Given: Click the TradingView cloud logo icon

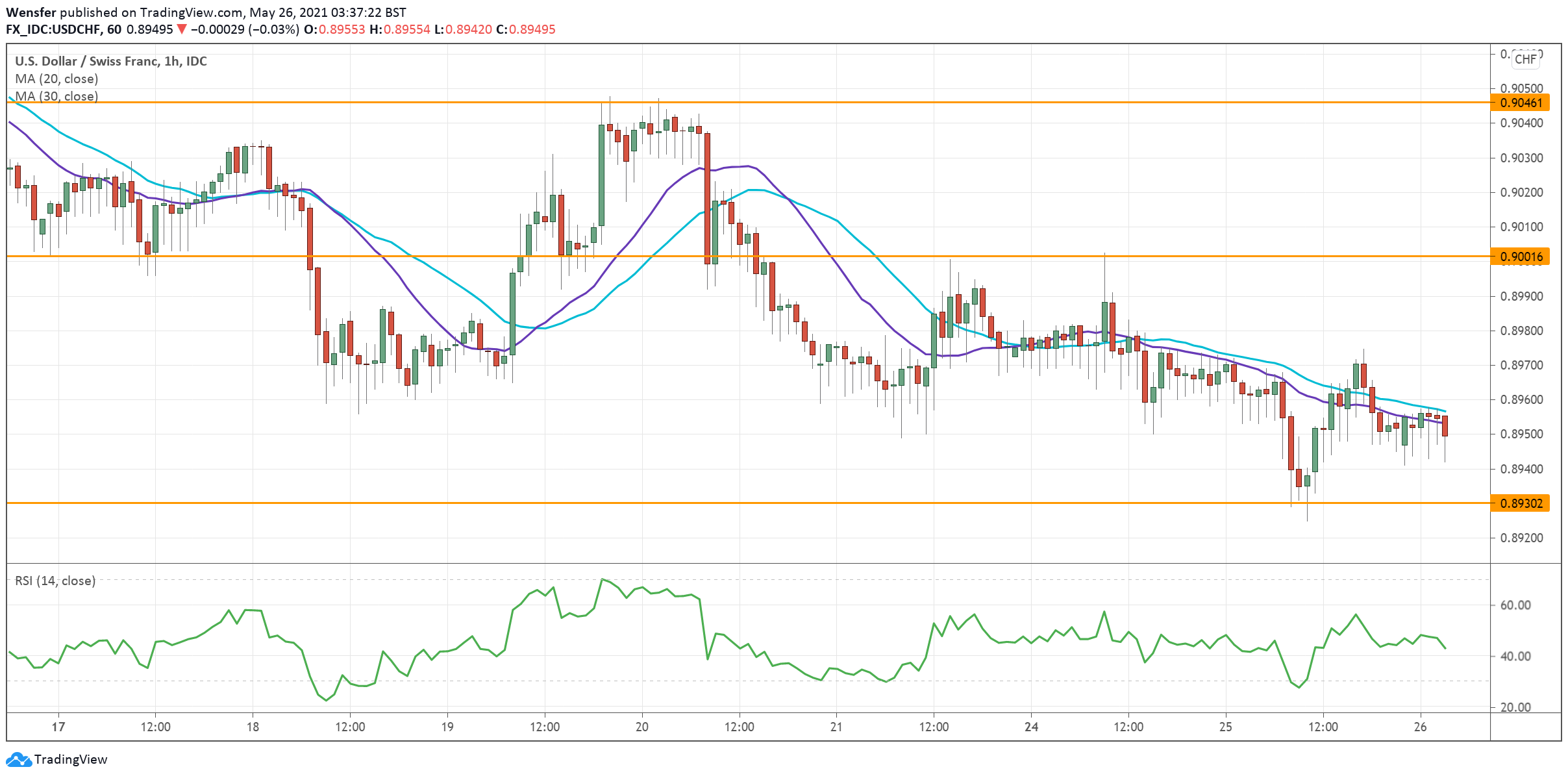Looking at the screenshot, I should coord(18,759).
